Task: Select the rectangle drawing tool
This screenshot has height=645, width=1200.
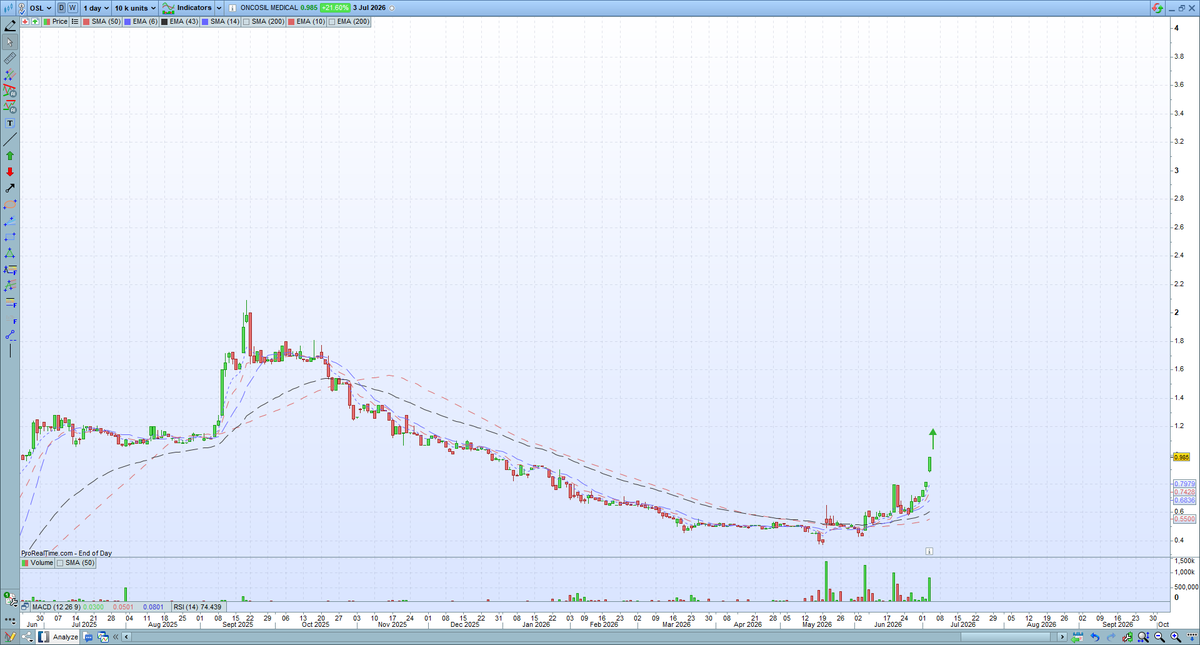Action: tap(10, 237)
